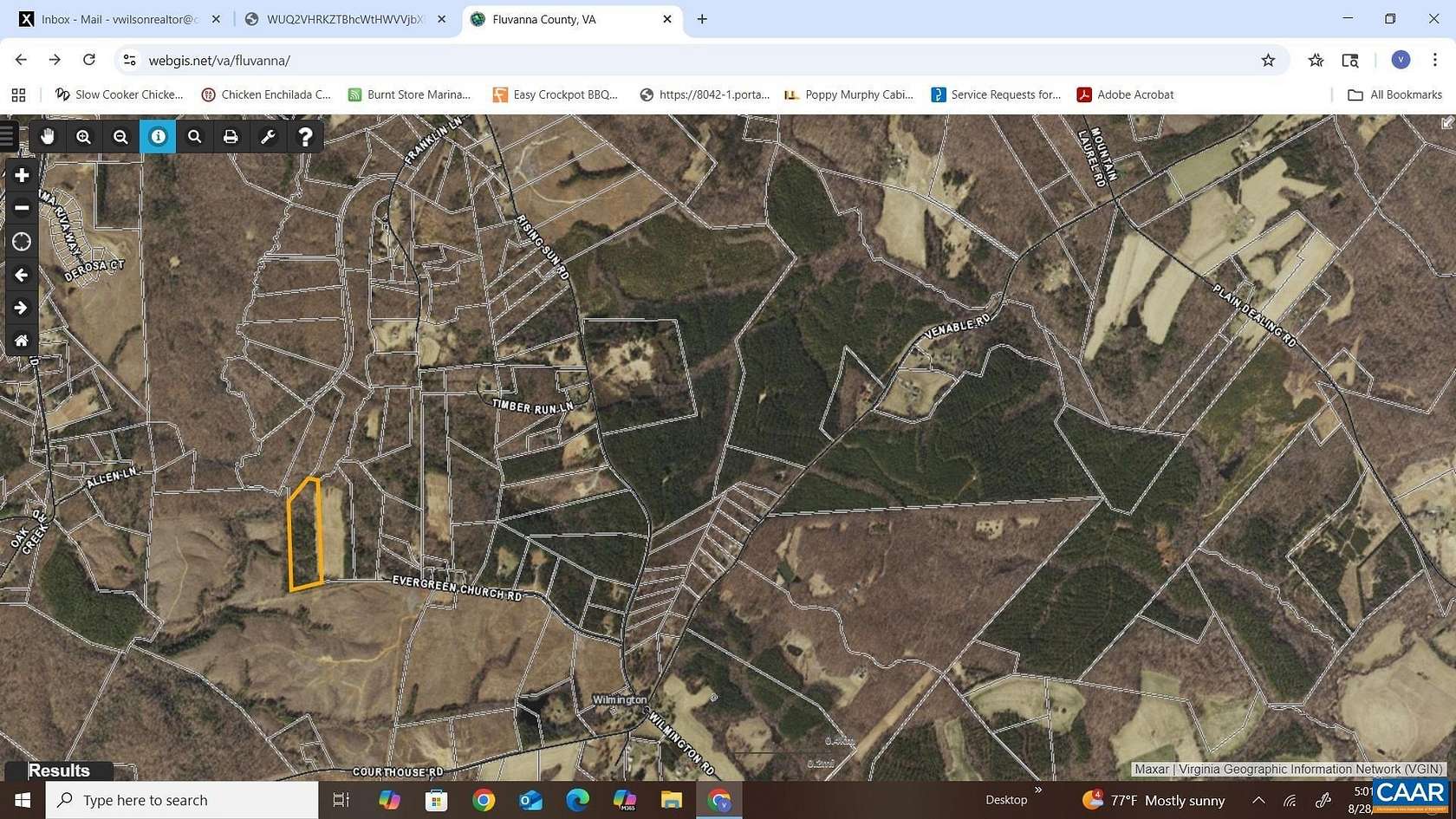The height and width of the screenshot is (819, 1456).
Task: Select the Pan tool on the map toolbar
Action: [x=48, y=136]
